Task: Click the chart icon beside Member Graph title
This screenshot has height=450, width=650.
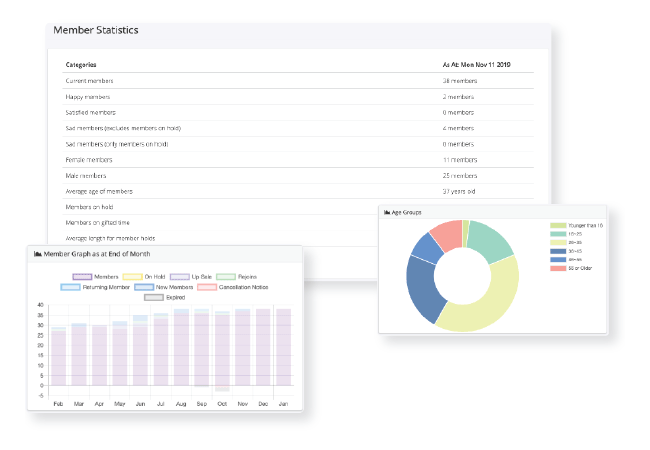Action: coord(37,254)
